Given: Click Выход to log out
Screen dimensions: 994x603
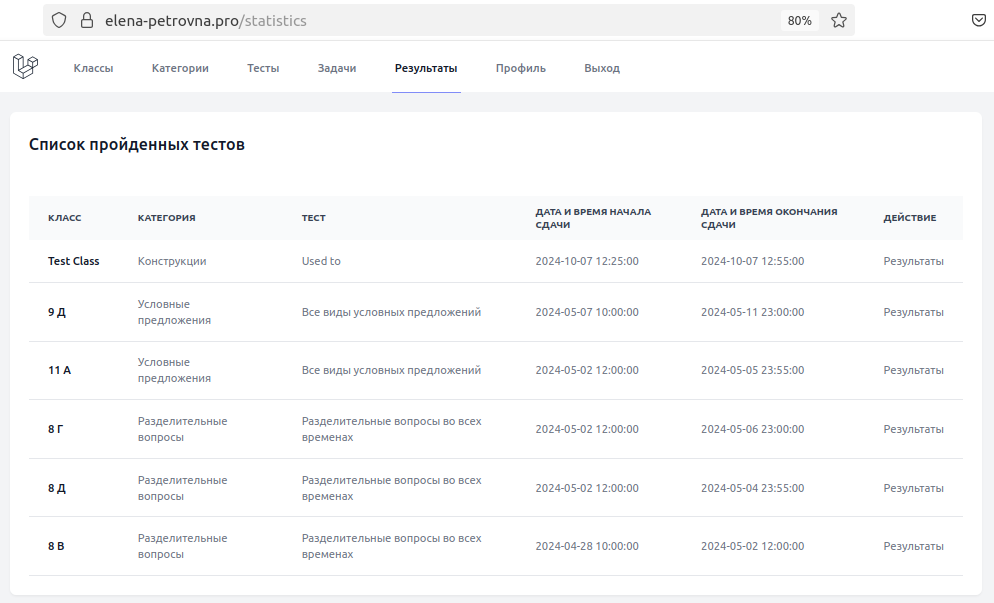Looking at the screenshot, I should coord(602,68).
